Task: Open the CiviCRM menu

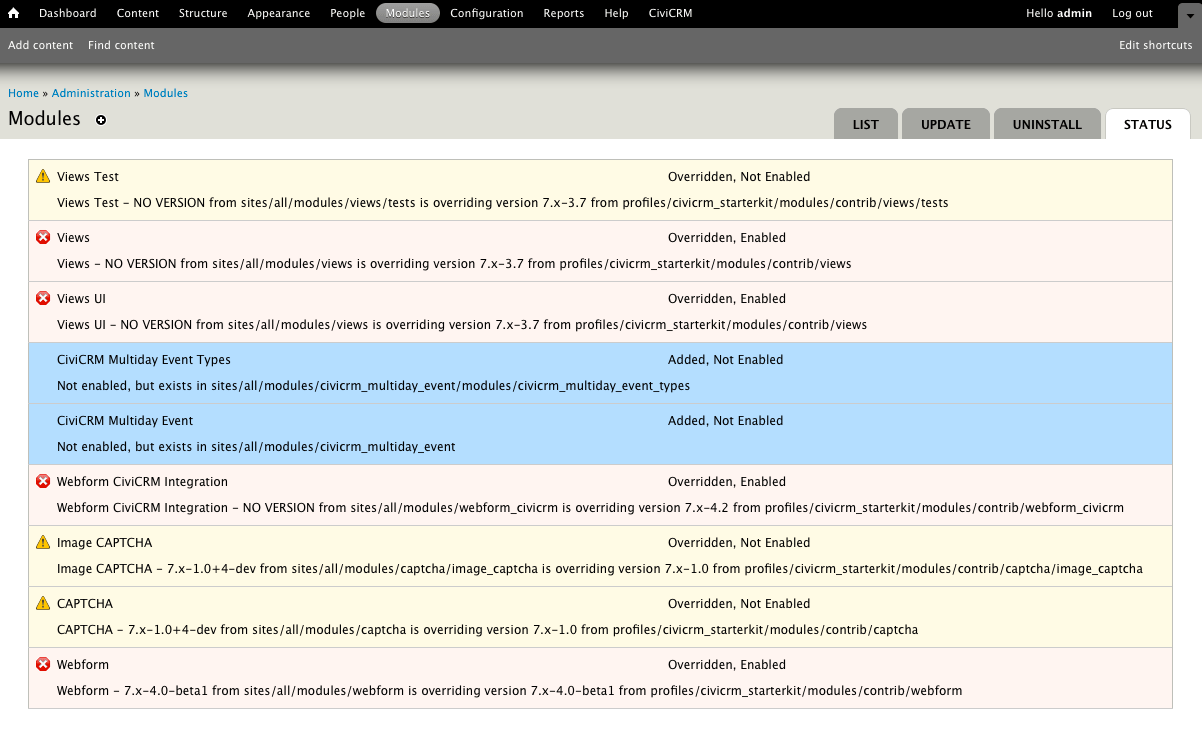Action: click(670, 13)
